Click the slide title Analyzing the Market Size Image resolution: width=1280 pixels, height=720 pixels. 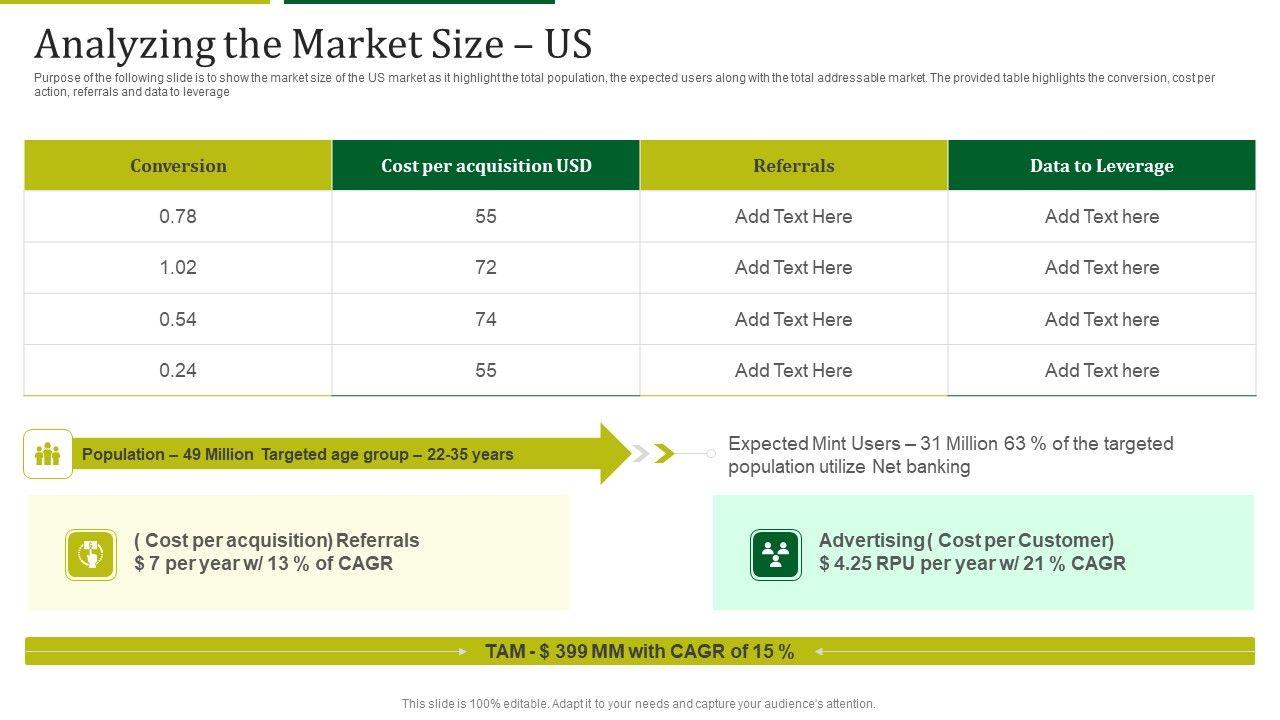point(313,45)
